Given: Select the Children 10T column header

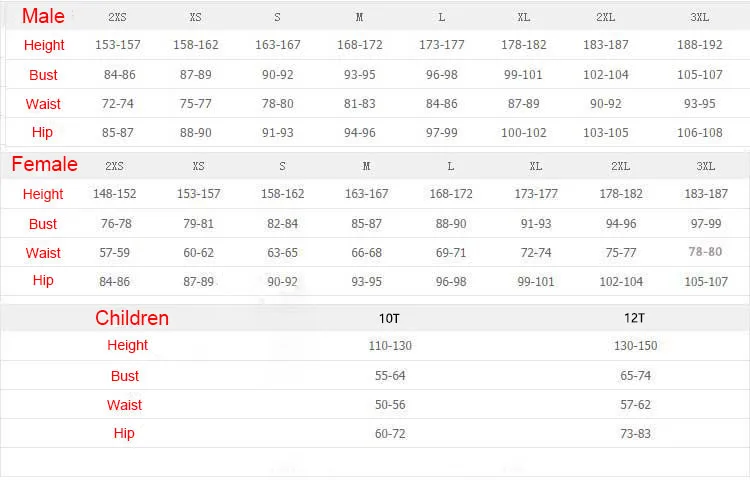Looking at the screenshot, I should coord(389,319).
